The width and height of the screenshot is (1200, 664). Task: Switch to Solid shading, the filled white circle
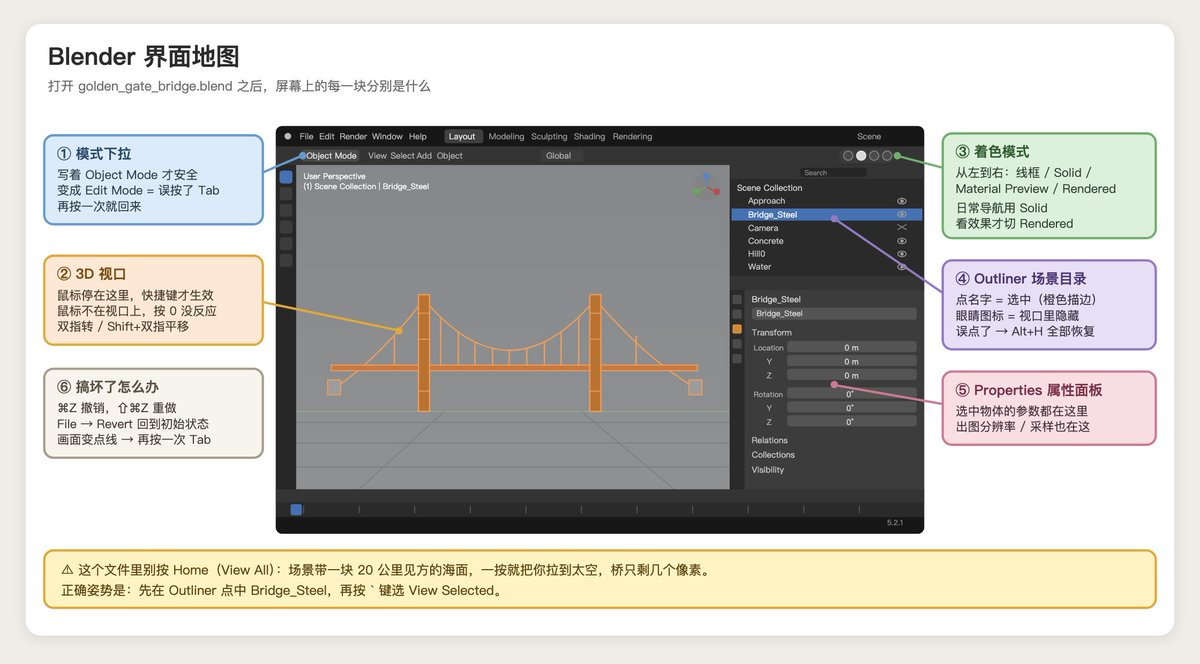(861, 156)
